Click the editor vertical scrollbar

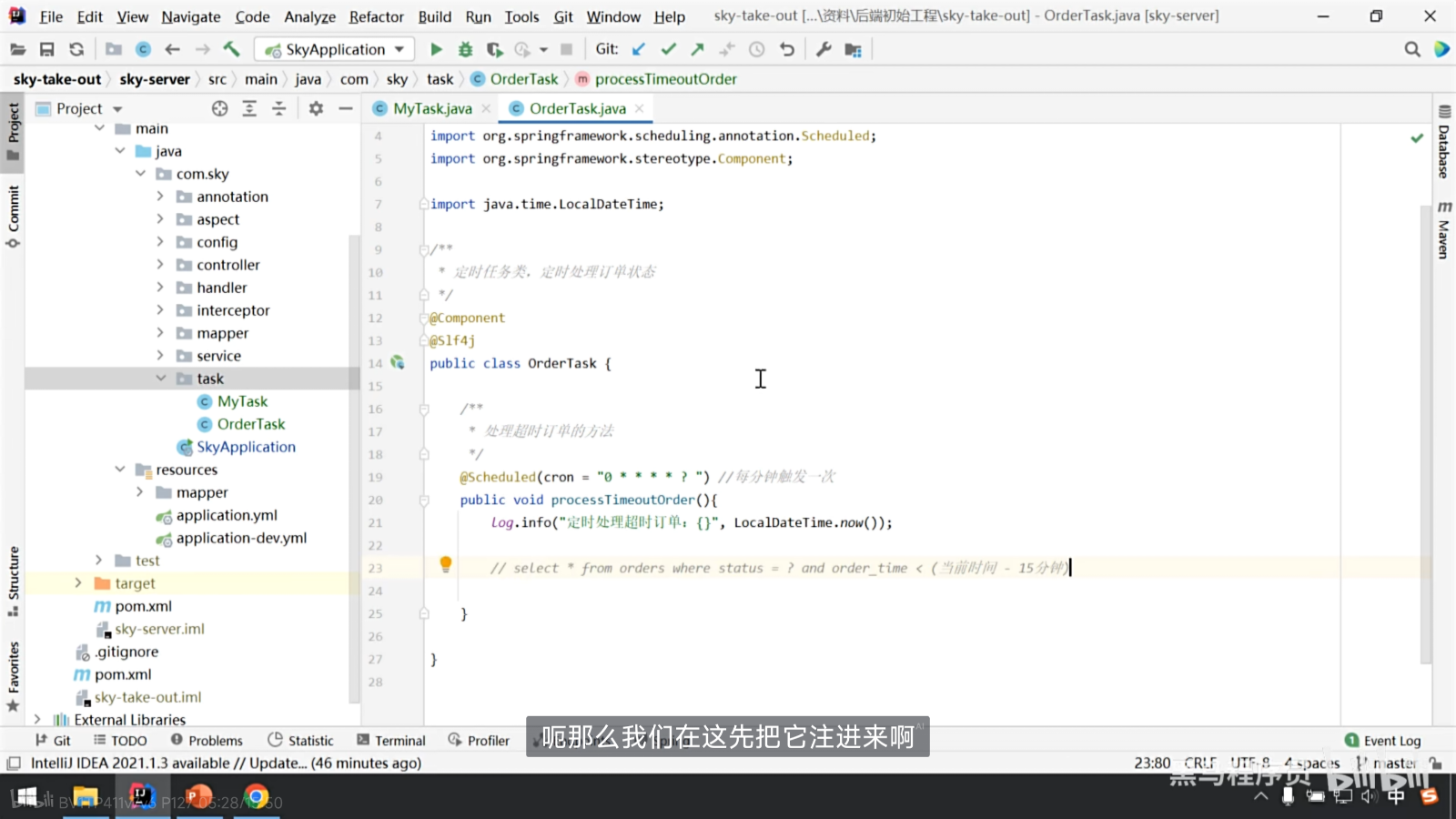[1426, 435]
